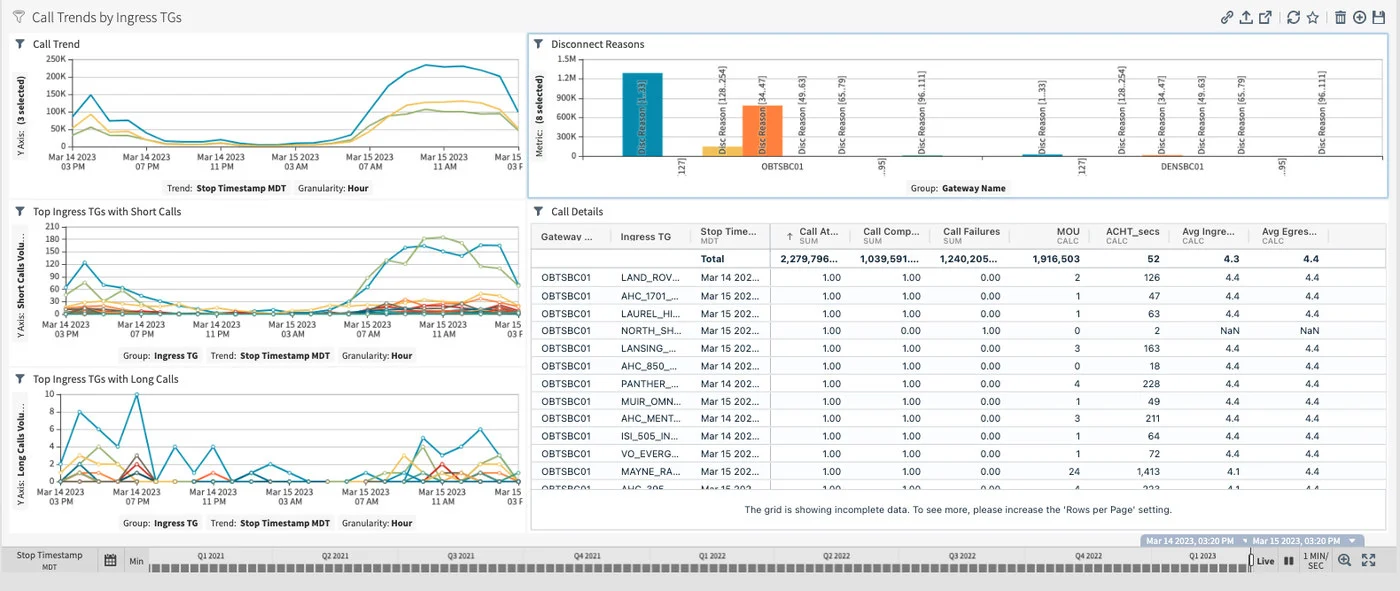
Task: Zoom in on the timeline
Action: (1344, 561)
